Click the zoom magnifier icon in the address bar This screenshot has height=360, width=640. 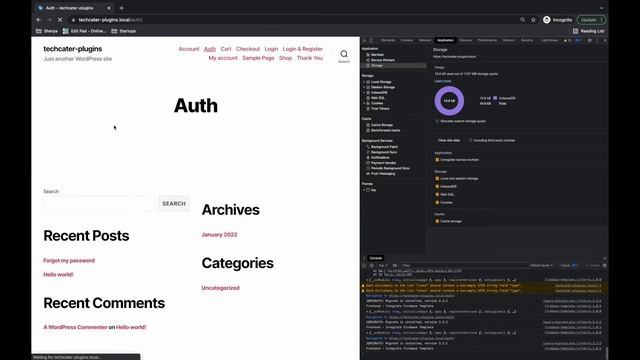(522, 20)
